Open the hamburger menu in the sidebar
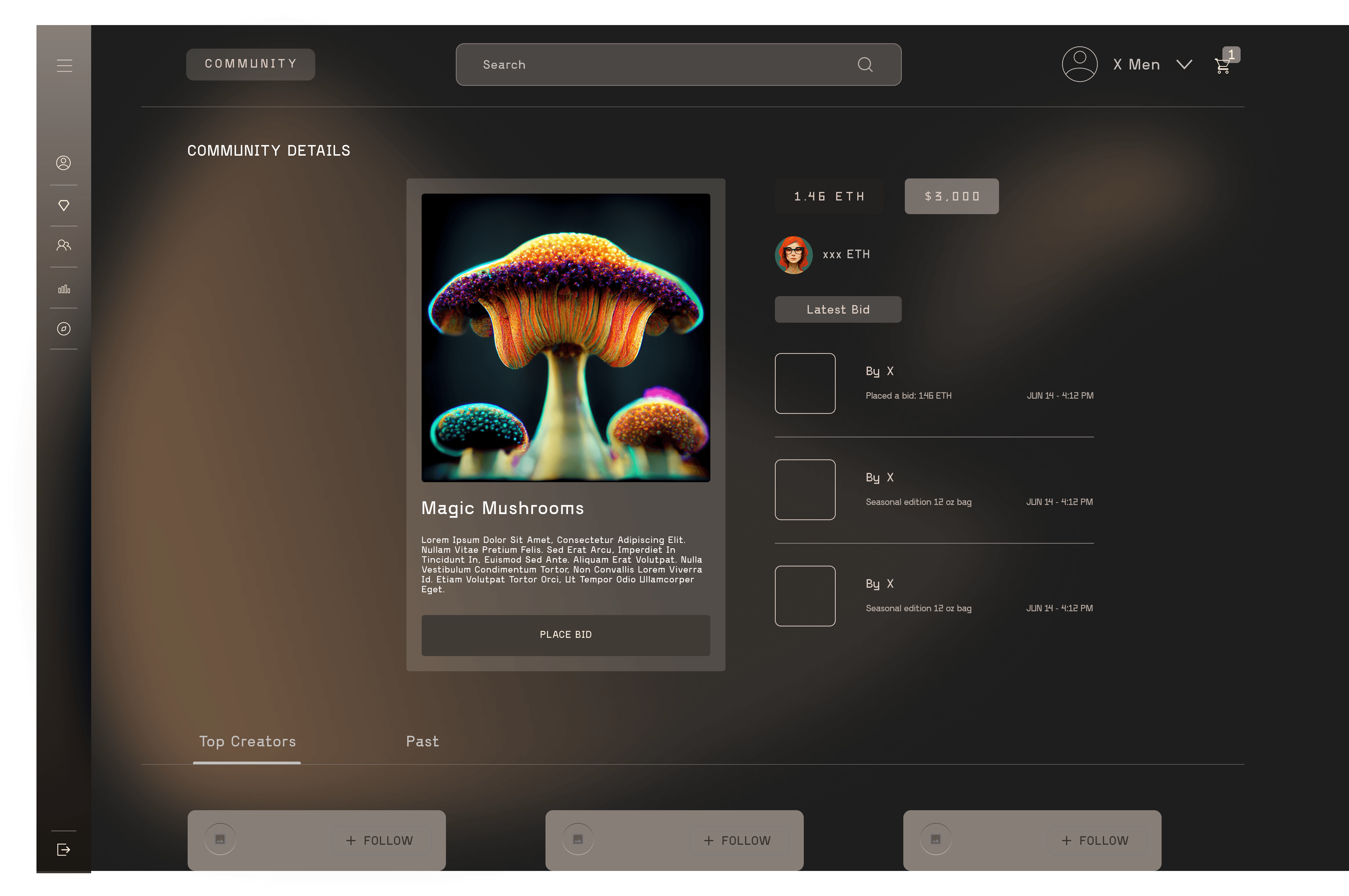Image resolution: width=1349 pixels, height=896 pixels. coord(65,66)
